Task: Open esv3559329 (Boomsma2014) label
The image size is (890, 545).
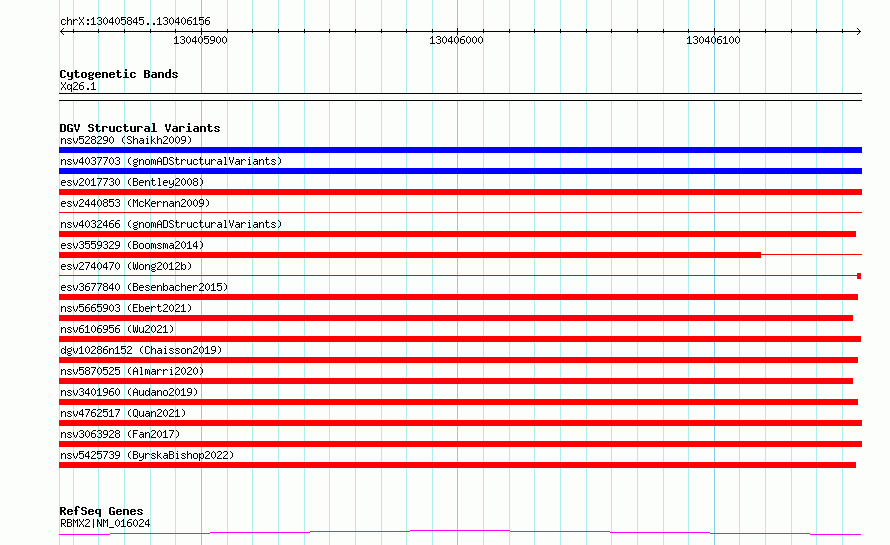Action: (132, 245)
